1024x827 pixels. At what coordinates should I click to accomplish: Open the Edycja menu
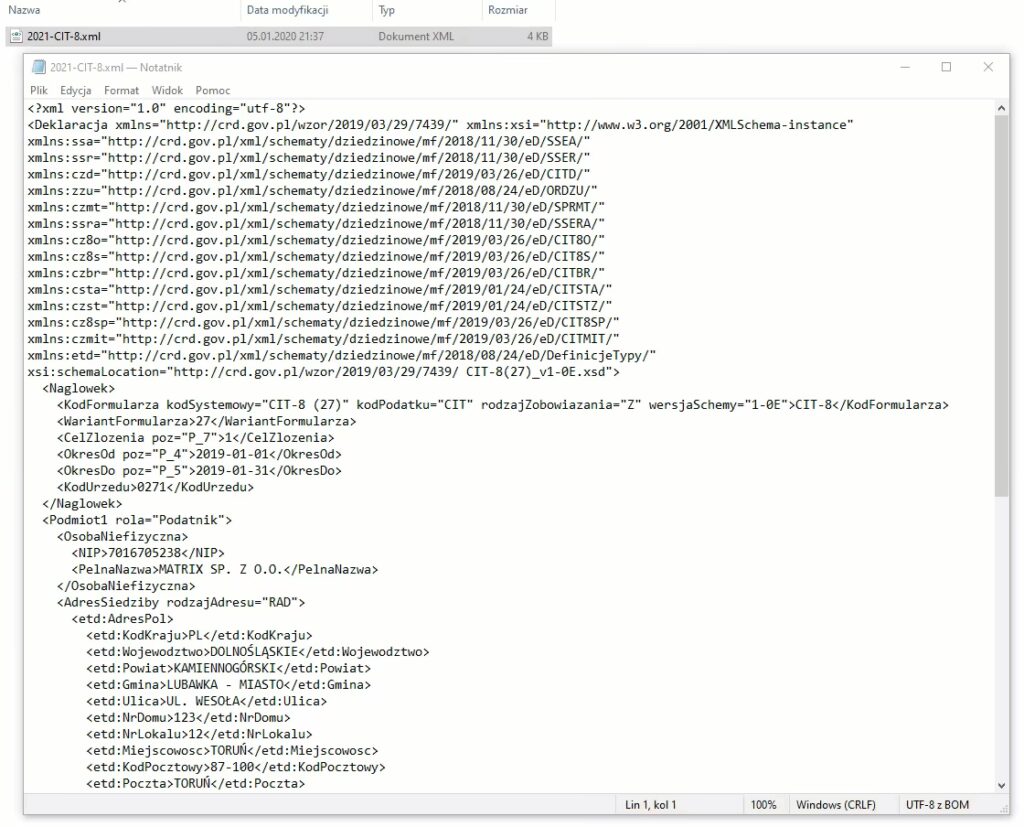point(76,90)
